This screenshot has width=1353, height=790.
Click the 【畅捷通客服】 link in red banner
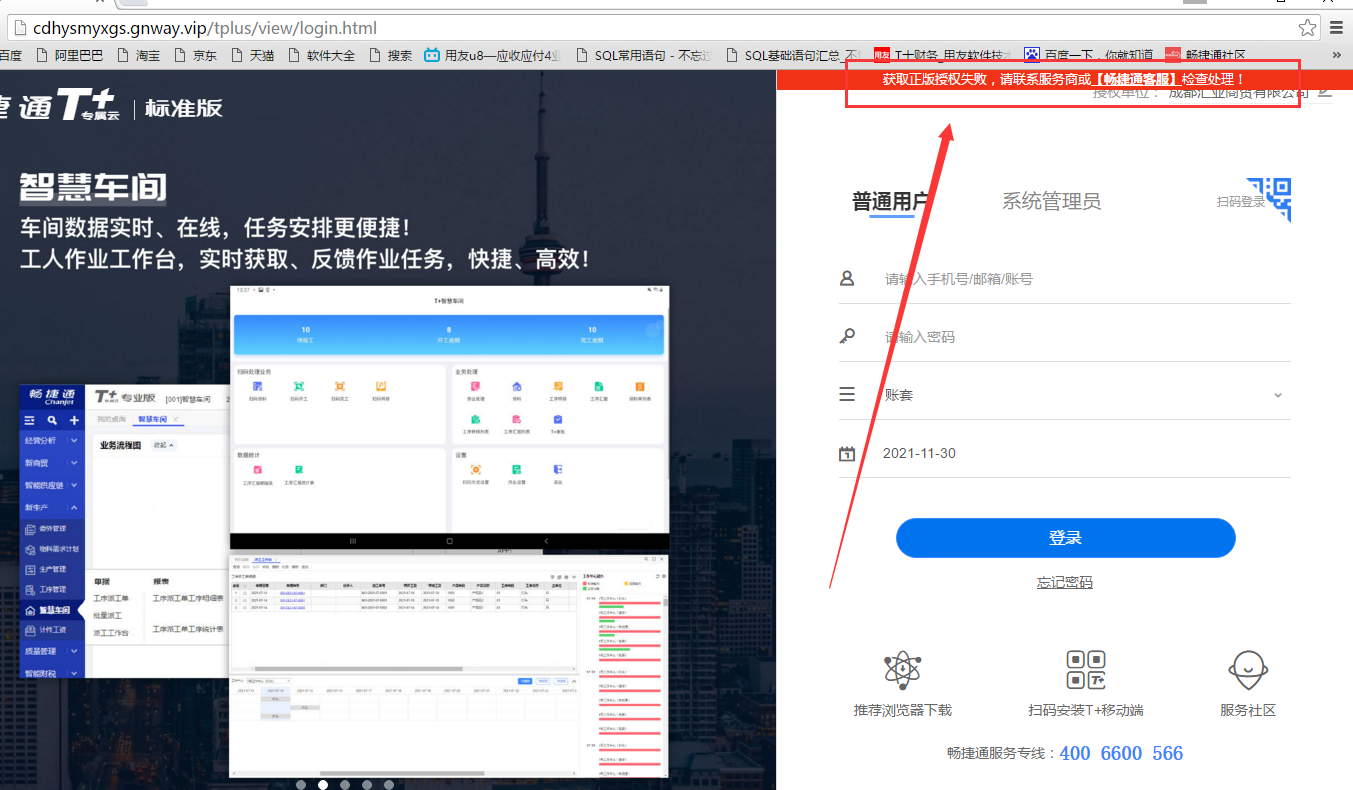(x=1136, y=79)
